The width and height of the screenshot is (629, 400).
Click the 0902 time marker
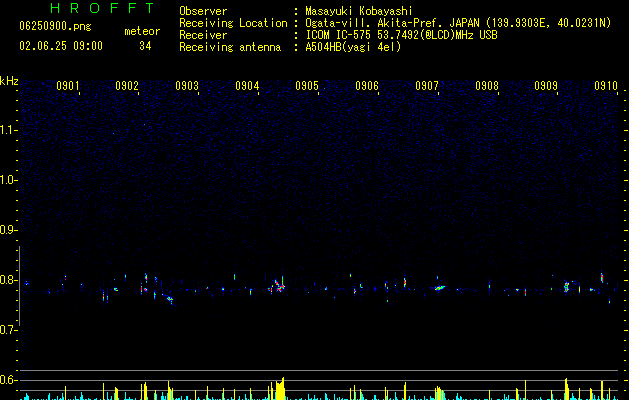127,86
